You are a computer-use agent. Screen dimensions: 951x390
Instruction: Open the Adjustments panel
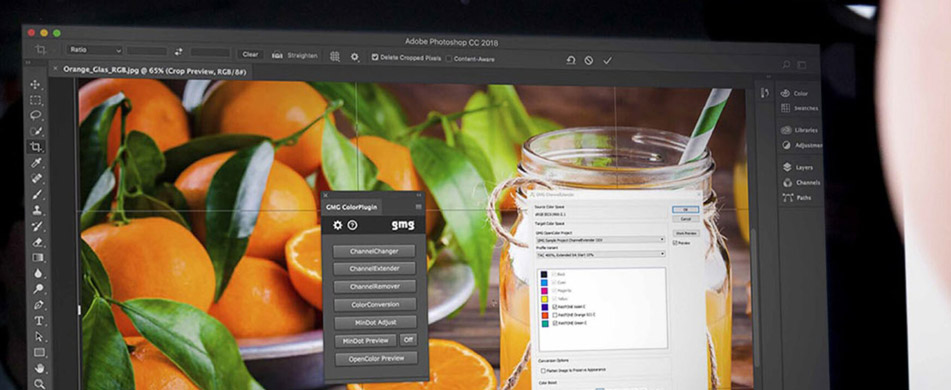point(801,146)
